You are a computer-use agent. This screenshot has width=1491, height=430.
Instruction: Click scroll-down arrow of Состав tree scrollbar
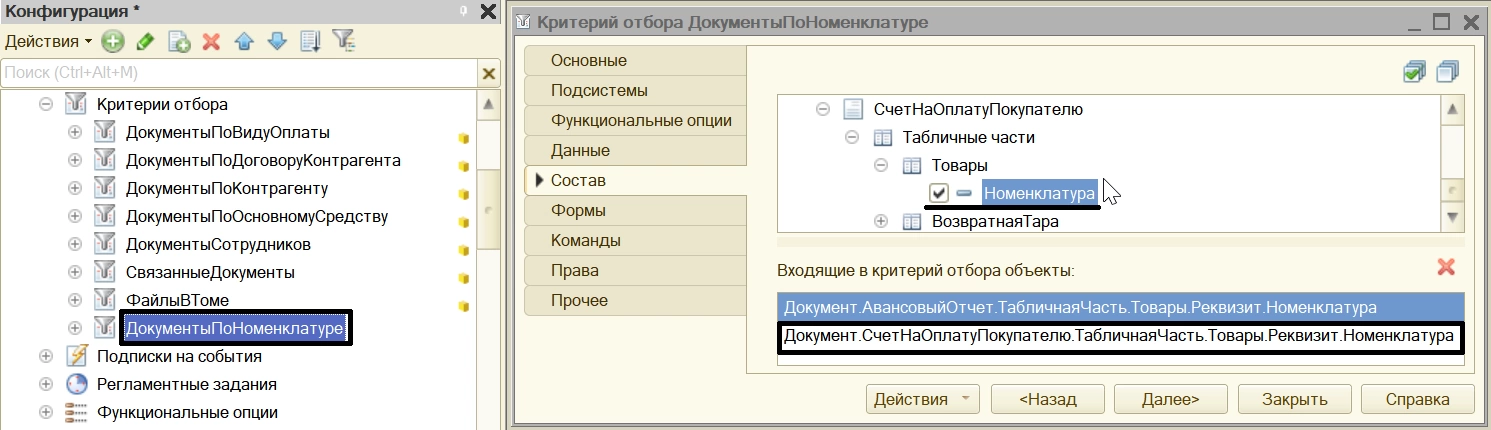[x=1452, y=218]
